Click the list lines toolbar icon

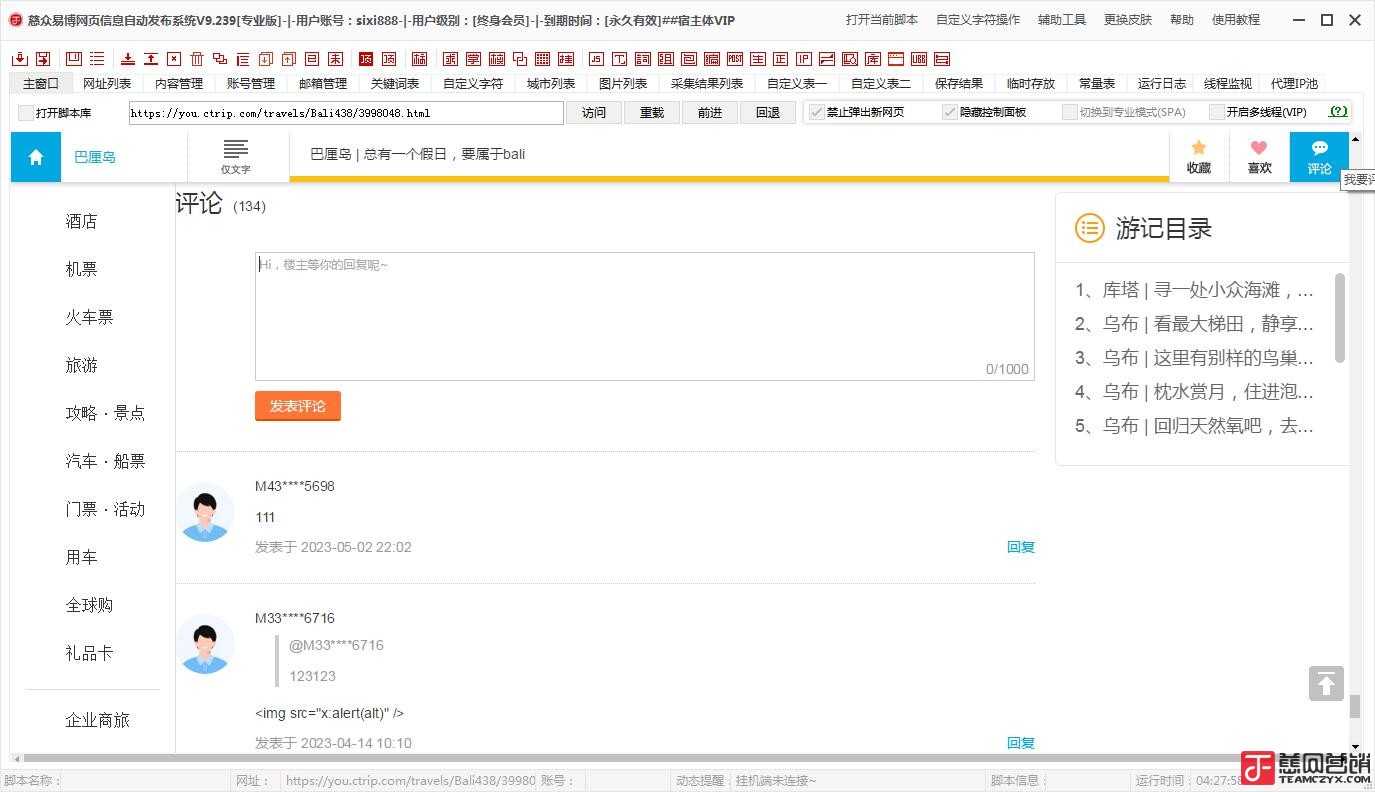point(97,59)
